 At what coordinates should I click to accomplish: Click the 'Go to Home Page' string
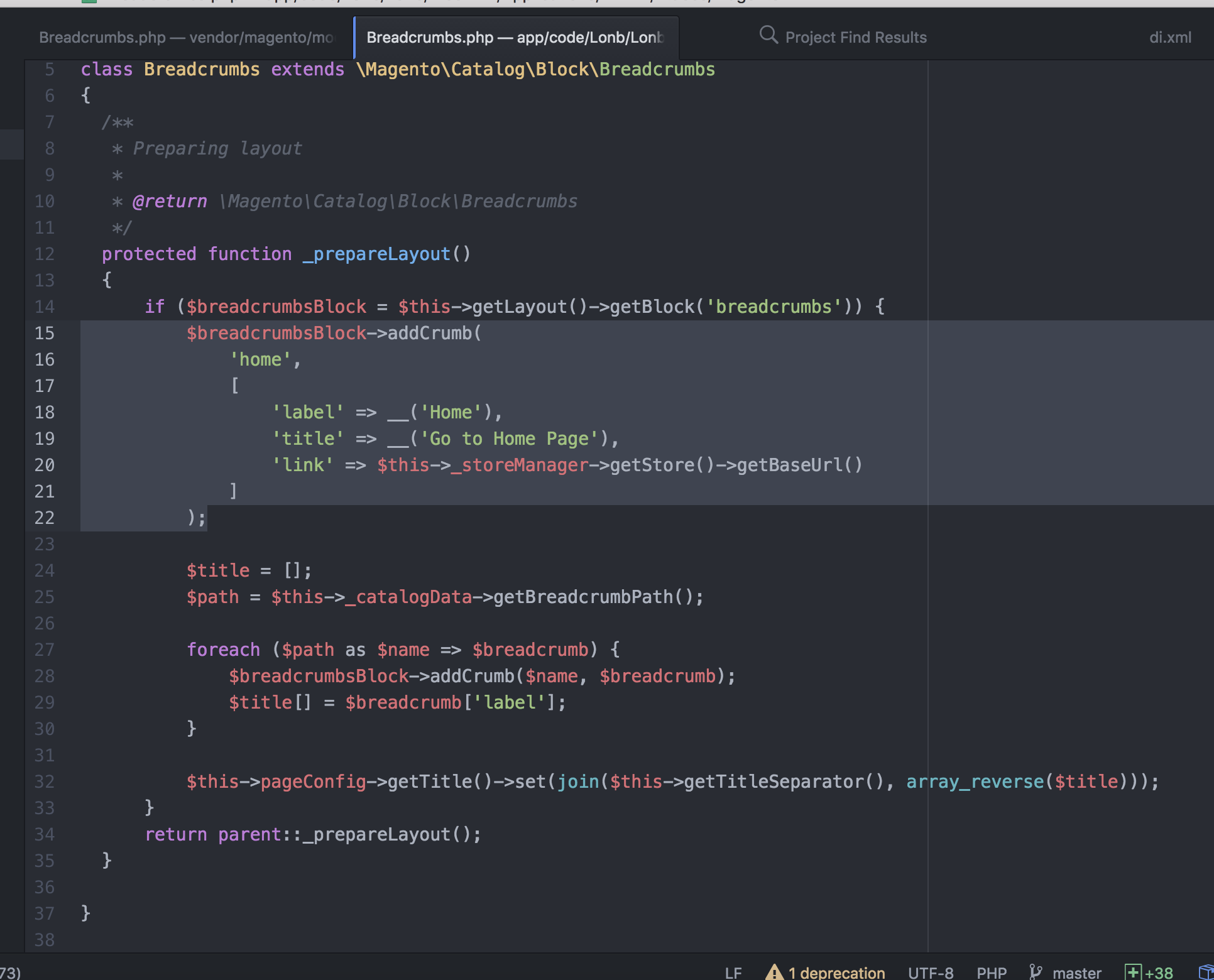point(509,438)
